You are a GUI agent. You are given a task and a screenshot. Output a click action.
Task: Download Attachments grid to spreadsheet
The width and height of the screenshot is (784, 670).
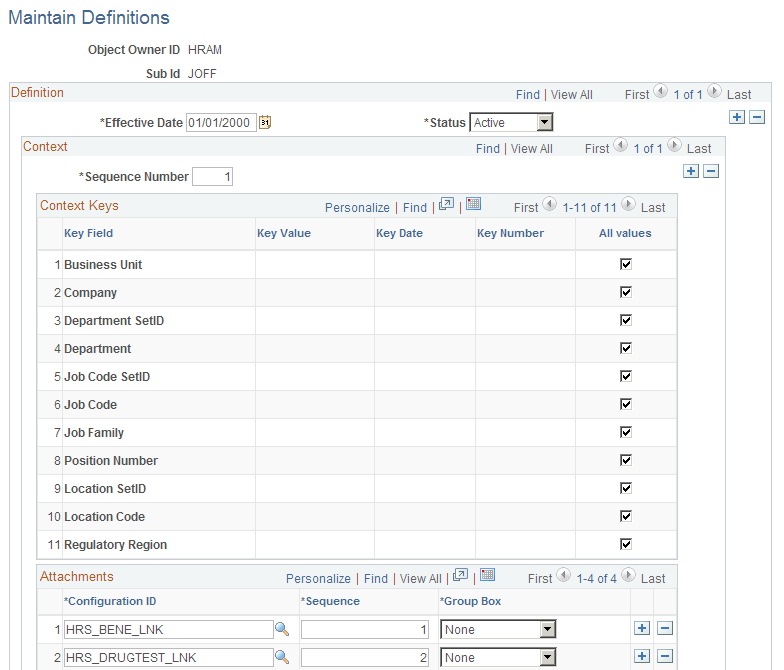pos(487,575)
